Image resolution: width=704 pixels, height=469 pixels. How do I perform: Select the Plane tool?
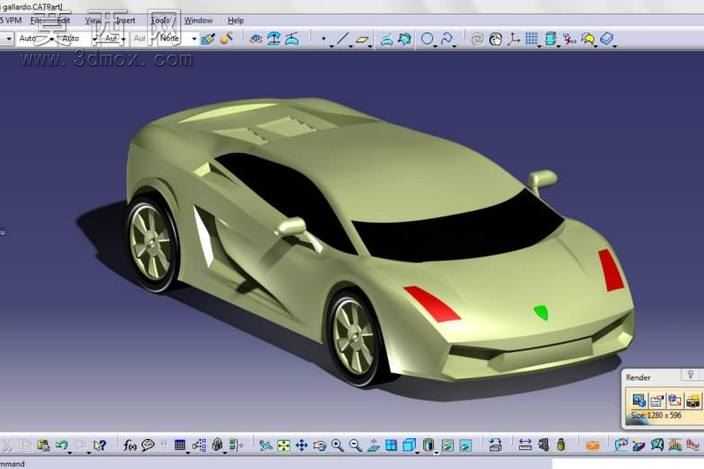coord(362,40)
